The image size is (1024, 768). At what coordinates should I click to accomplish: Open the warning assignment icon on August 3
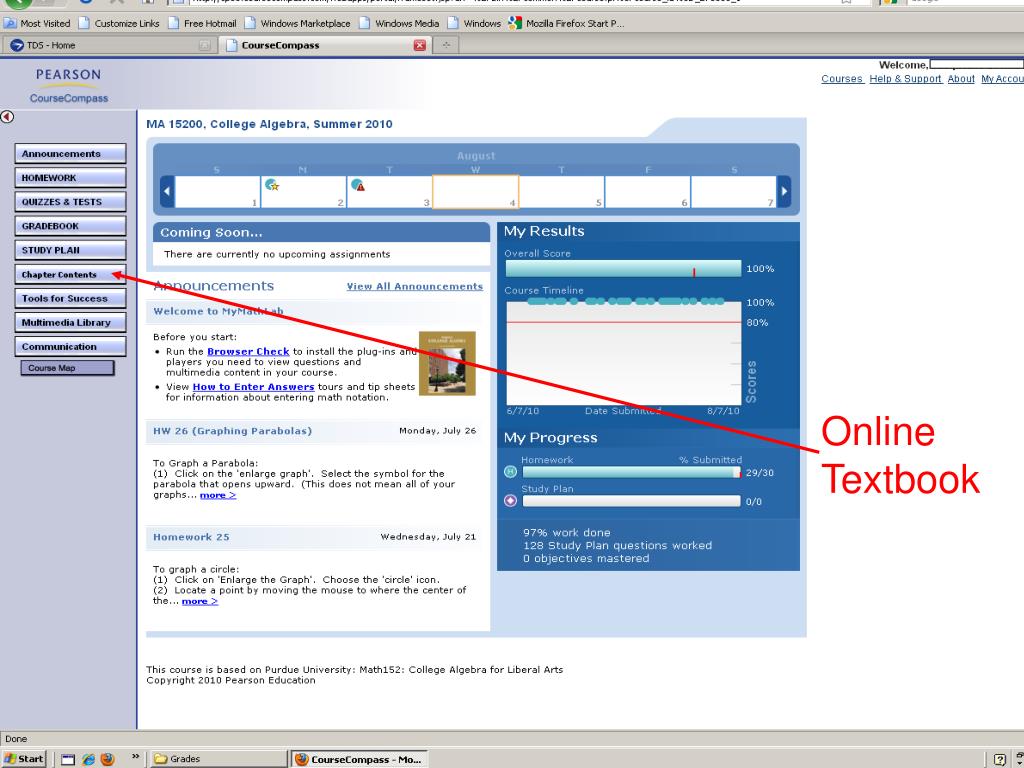pos(358,185)
